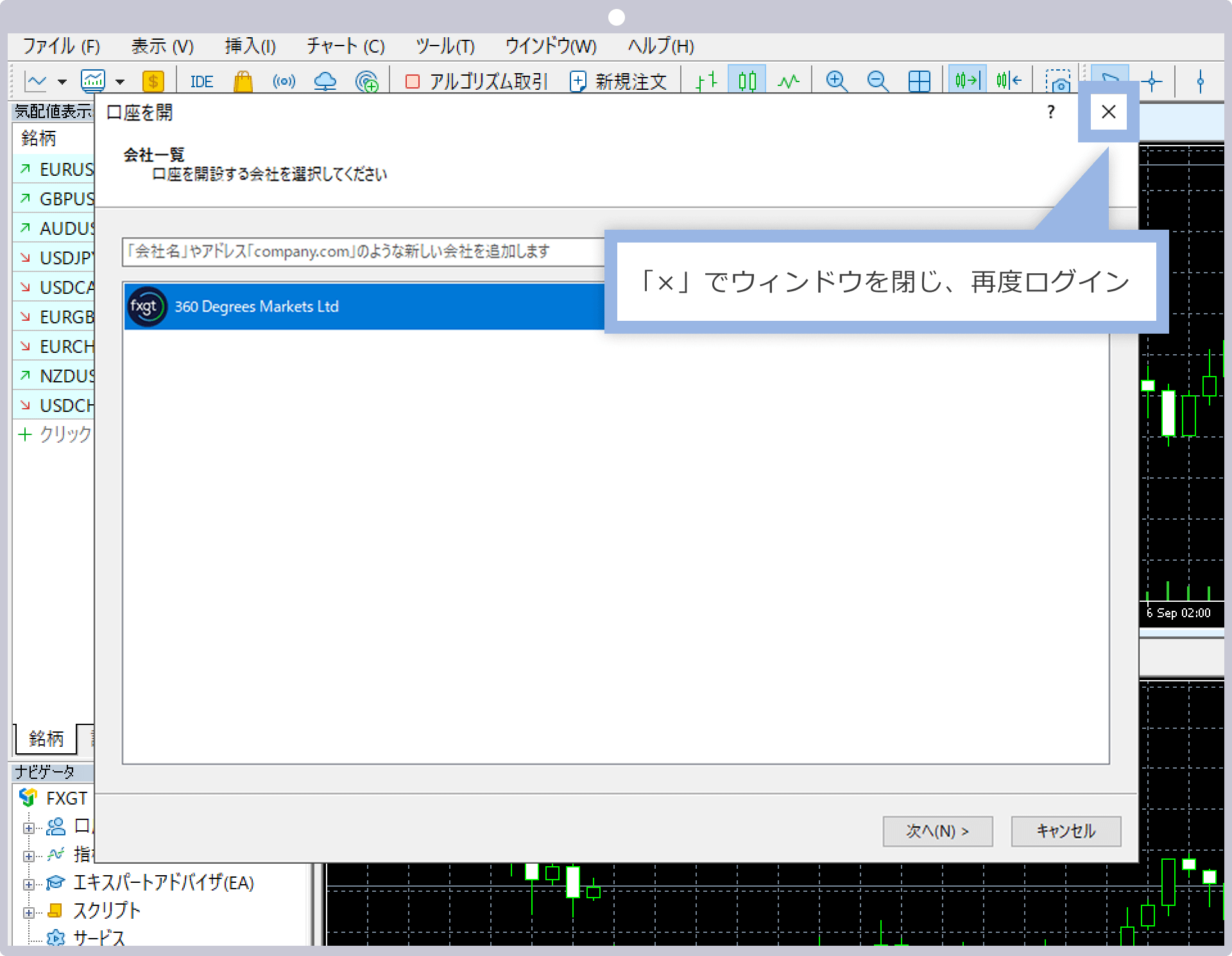Viewport: 1232px width, 956px height.
Task: Click the screenshot camera icon
Action: 1058,81
